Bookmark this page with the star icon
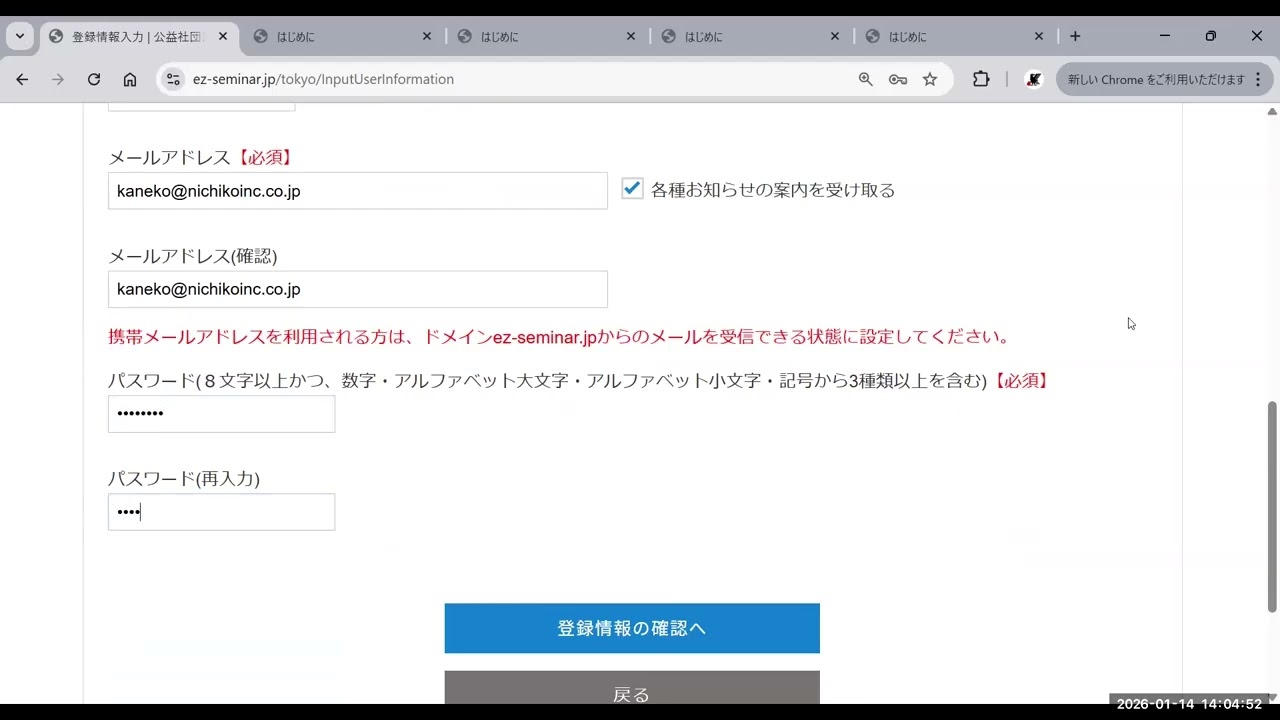Viewport: 1280px width, 720px height. [930, 79]
